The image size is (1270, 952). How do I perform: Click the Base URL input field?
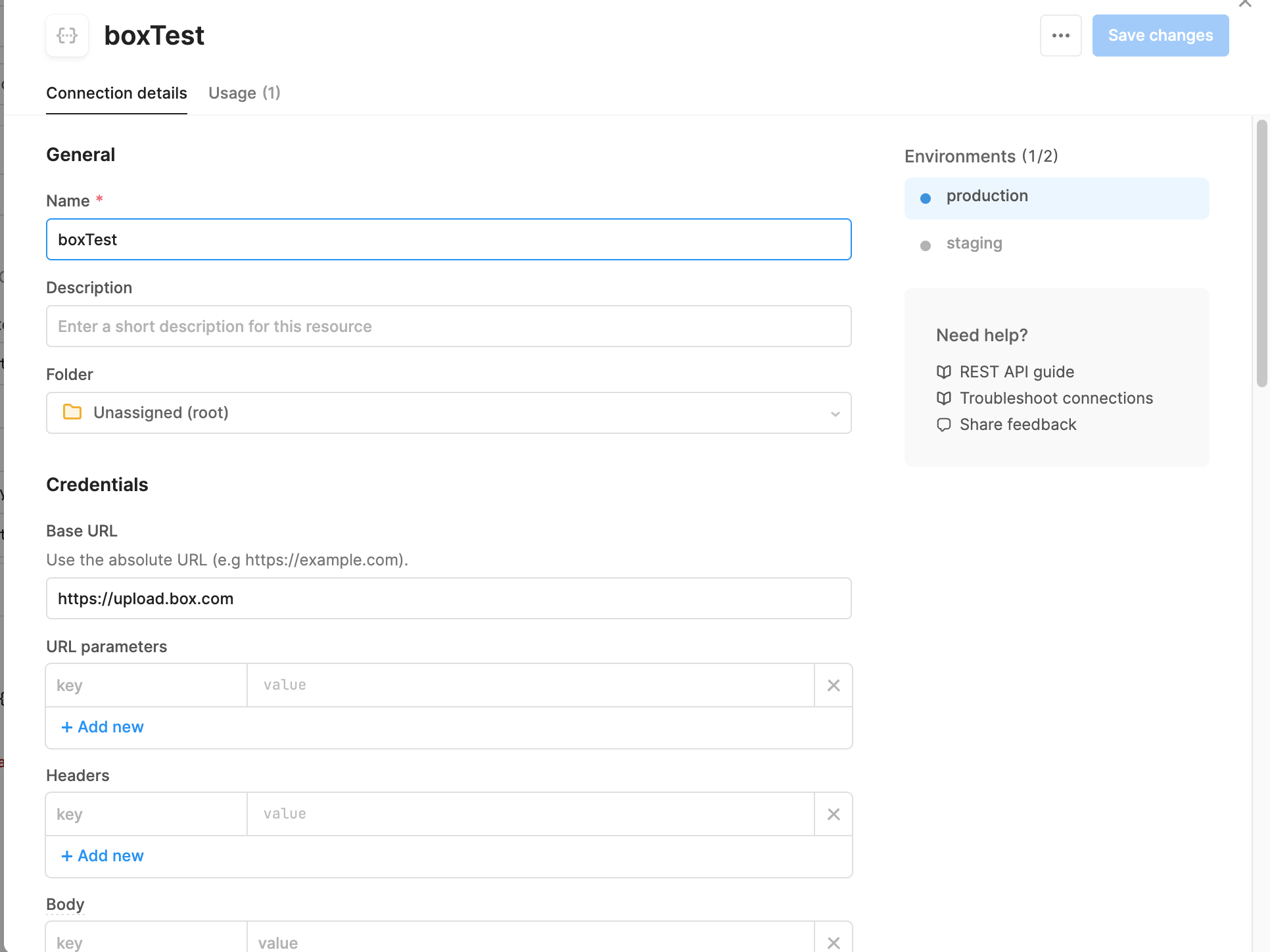coord(449,598)
